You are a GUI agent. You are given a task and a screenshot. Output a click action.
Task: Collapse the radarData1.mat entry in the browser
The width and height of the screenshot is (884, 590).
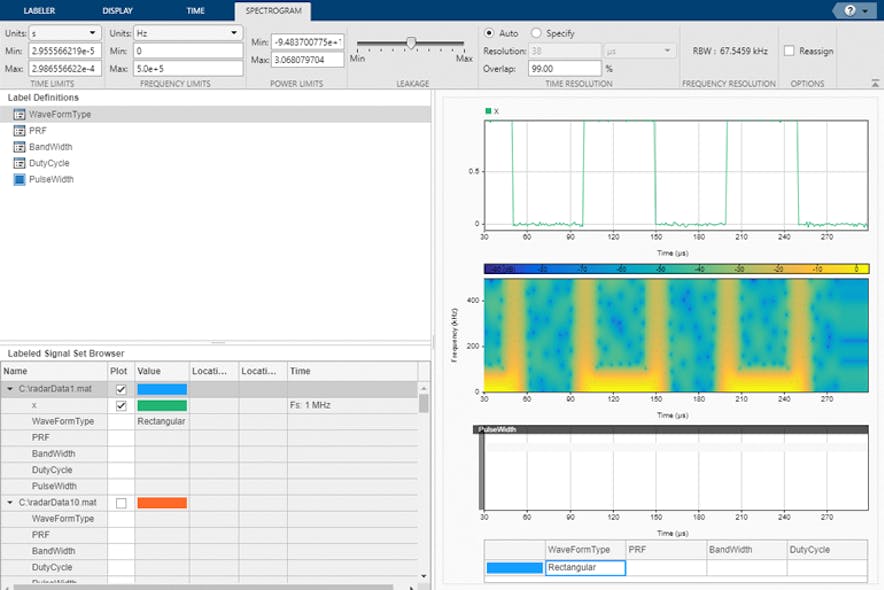tap(9, 389)
